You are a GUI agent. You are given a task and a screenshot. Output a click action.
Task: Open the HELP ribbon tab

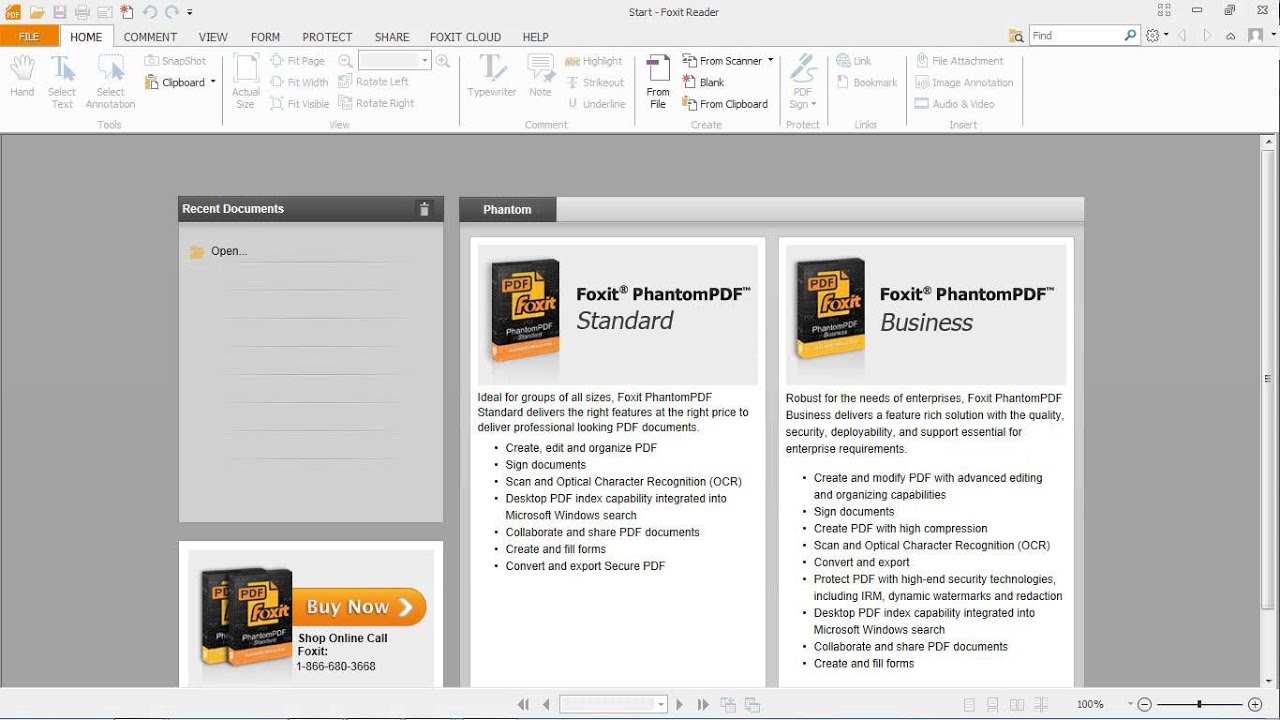(x=535, y=37)
